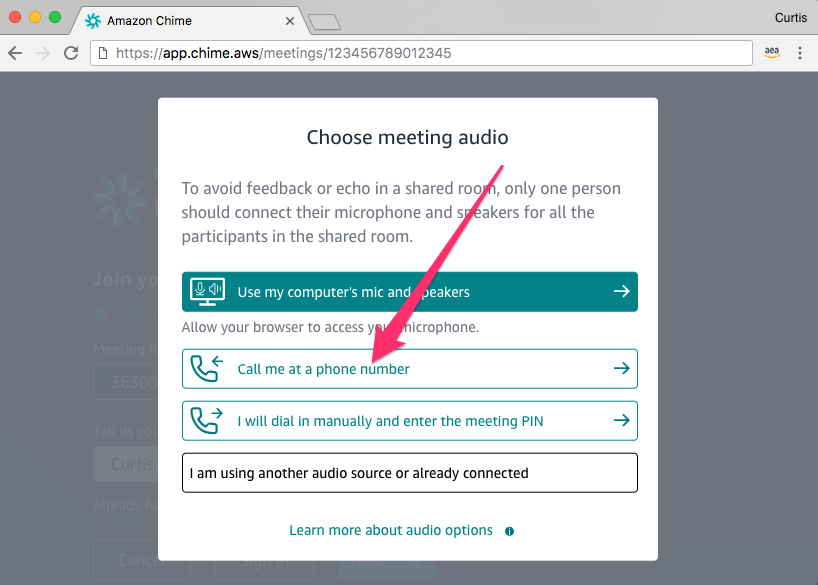This screenshot has height=585, width=818.
Task: Select I am using another audio source
Action: point(410,473)
